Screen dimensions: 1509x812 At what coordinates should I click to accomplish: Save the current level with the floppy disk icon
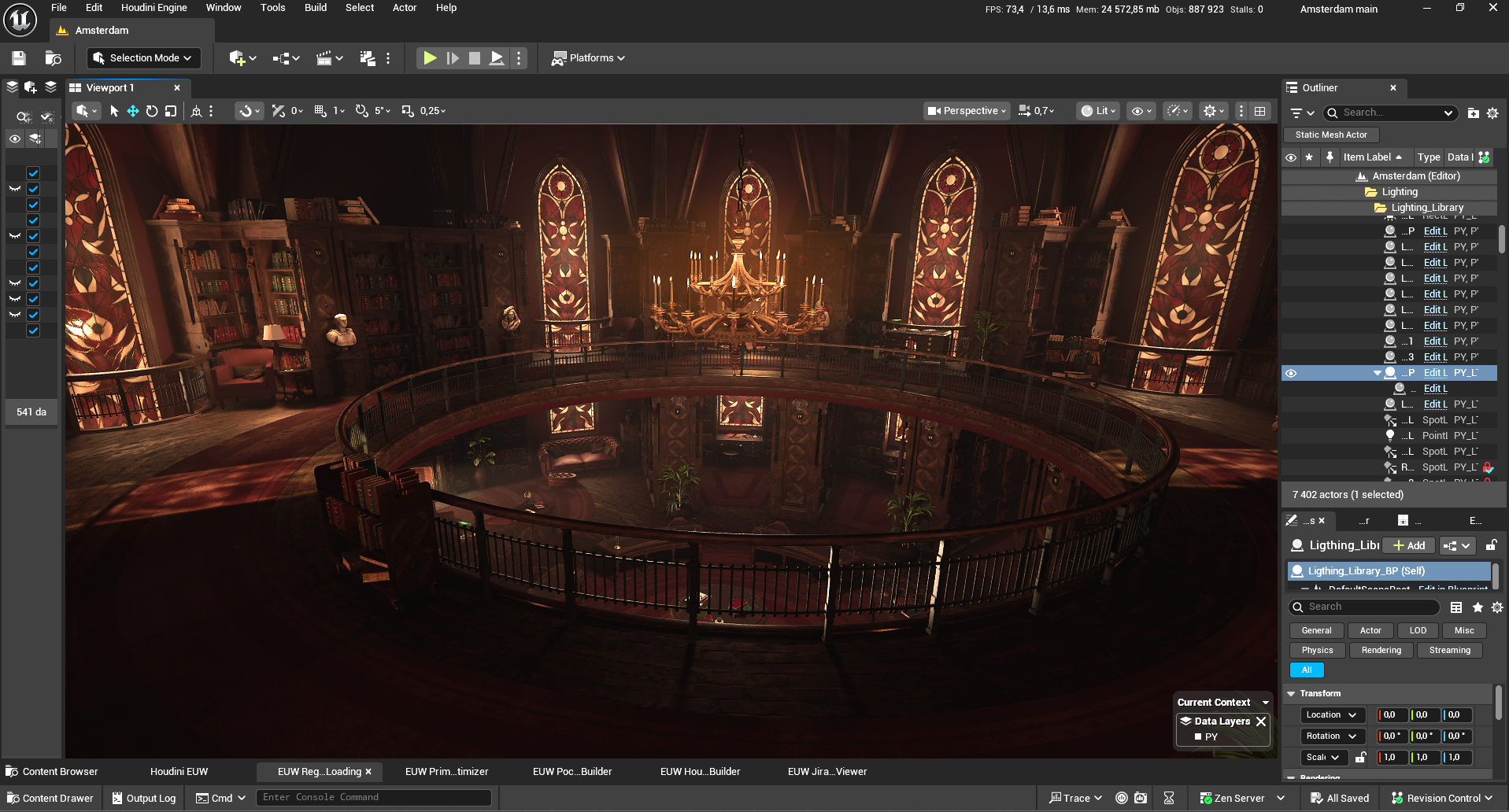point(19,58)
